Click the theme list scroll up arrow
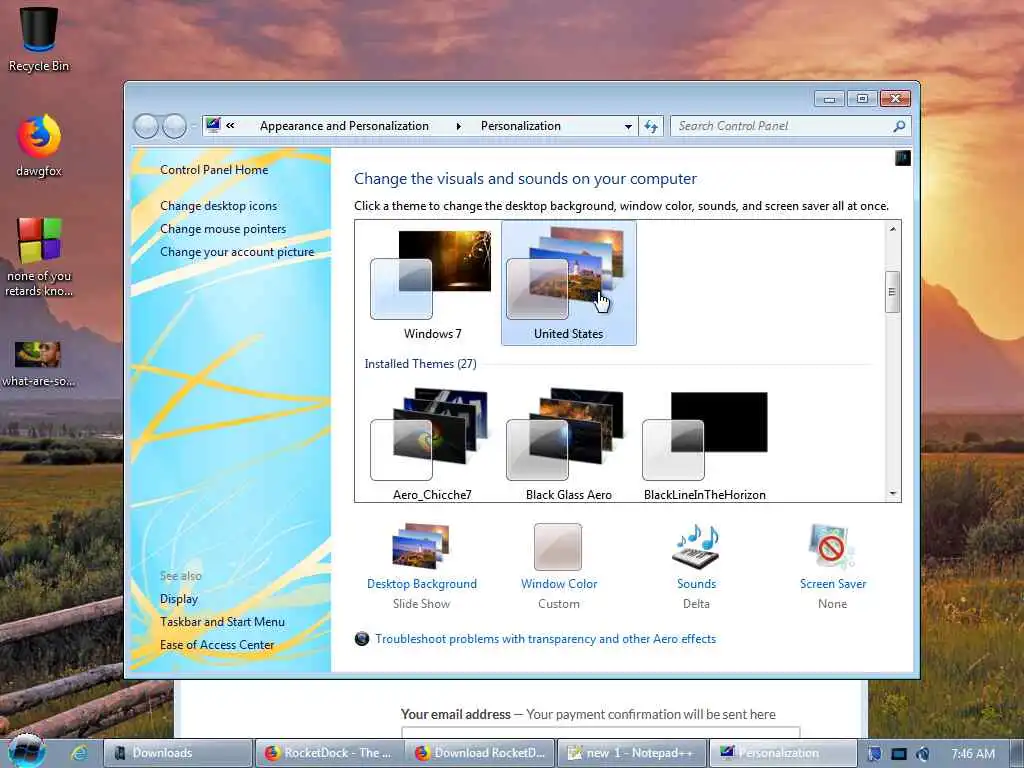1024x768 pixels. (892, 229)
